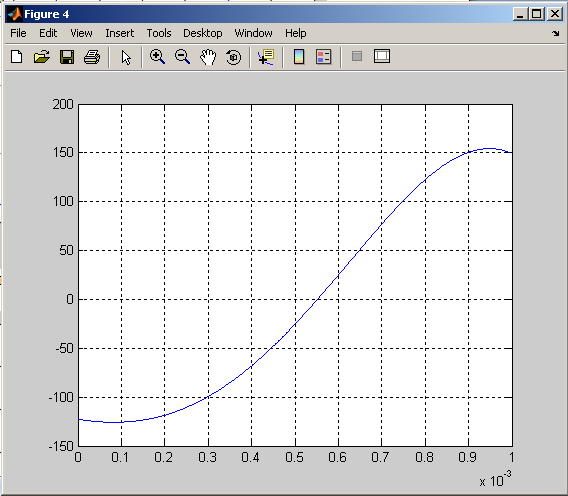Image resolution: width=568 pixels, height=496 pixels.
Task: Select the Pan hand tool
Action: pos(208,57)
